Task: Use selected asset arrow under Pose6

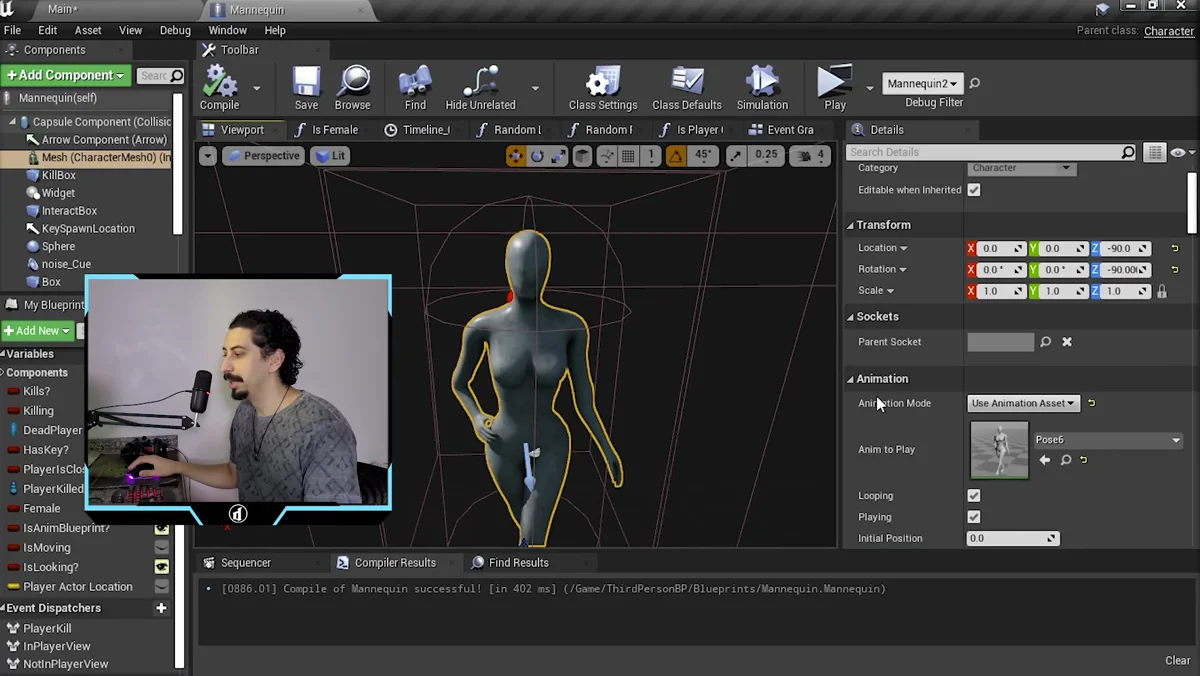Action: click(x=1045, y=460)
